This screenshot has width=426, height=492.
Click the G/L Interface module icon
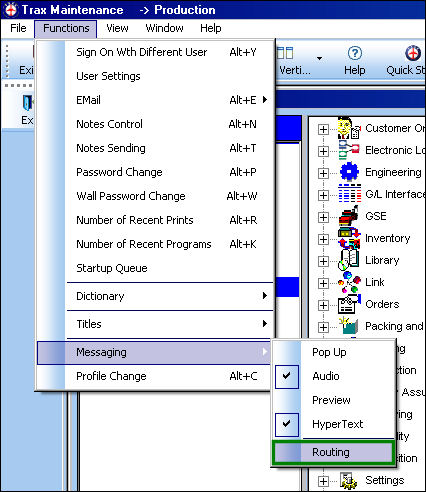click(350, 193)
